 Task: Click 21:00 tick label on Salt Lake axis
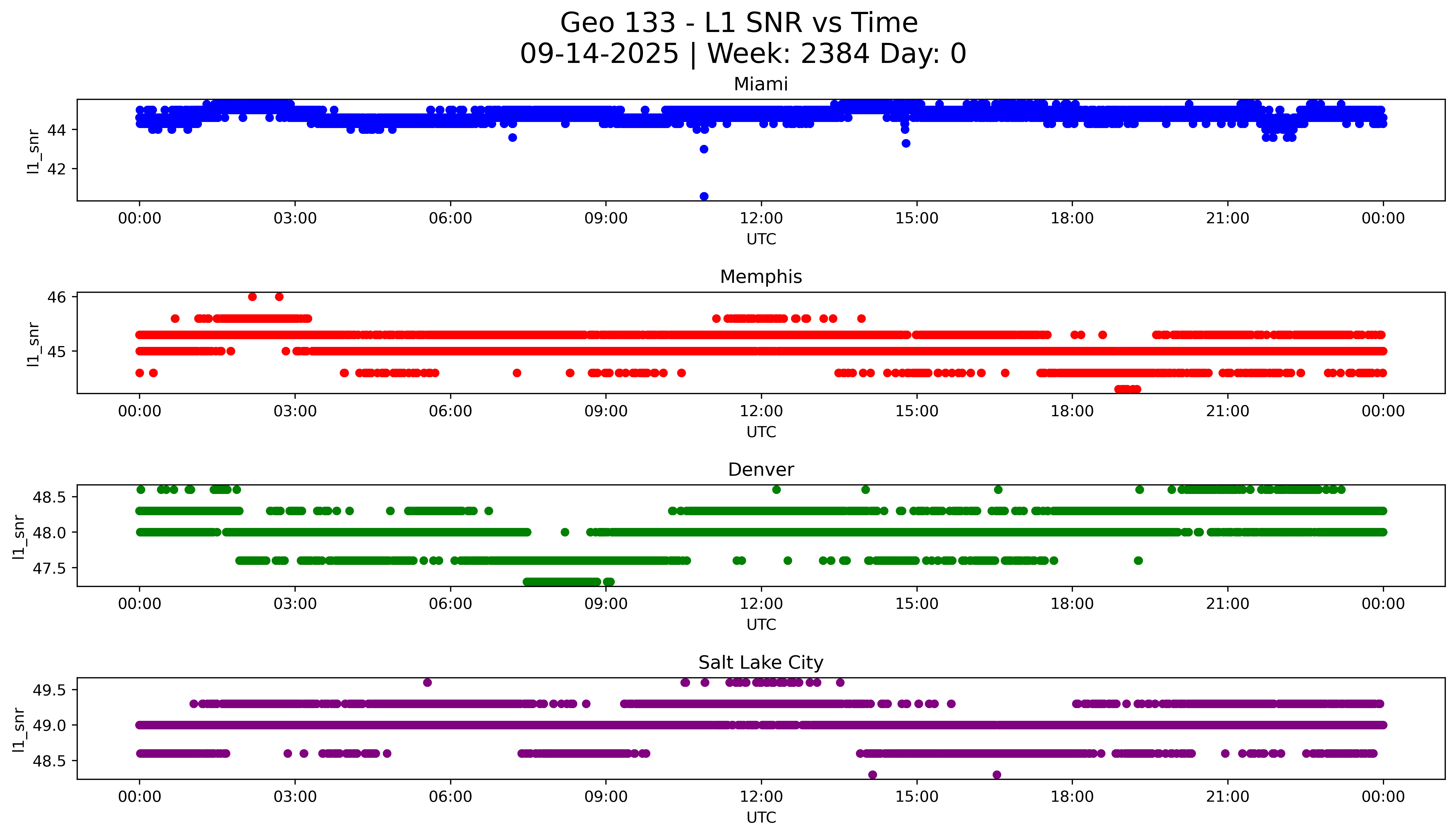[1227, 797]
